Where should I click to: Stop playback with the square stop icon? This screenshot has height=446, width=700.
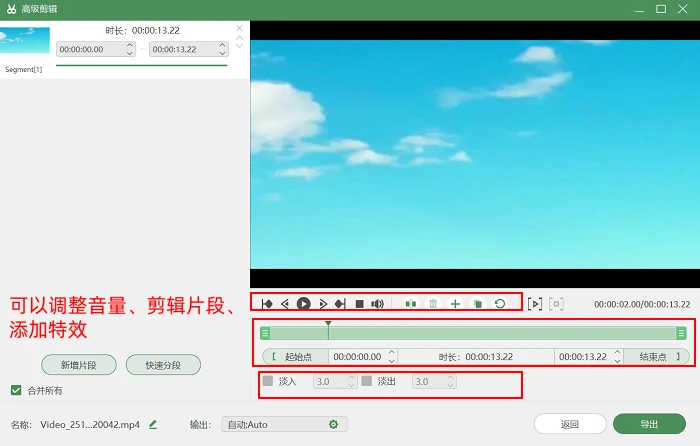[x=359, y=304]
